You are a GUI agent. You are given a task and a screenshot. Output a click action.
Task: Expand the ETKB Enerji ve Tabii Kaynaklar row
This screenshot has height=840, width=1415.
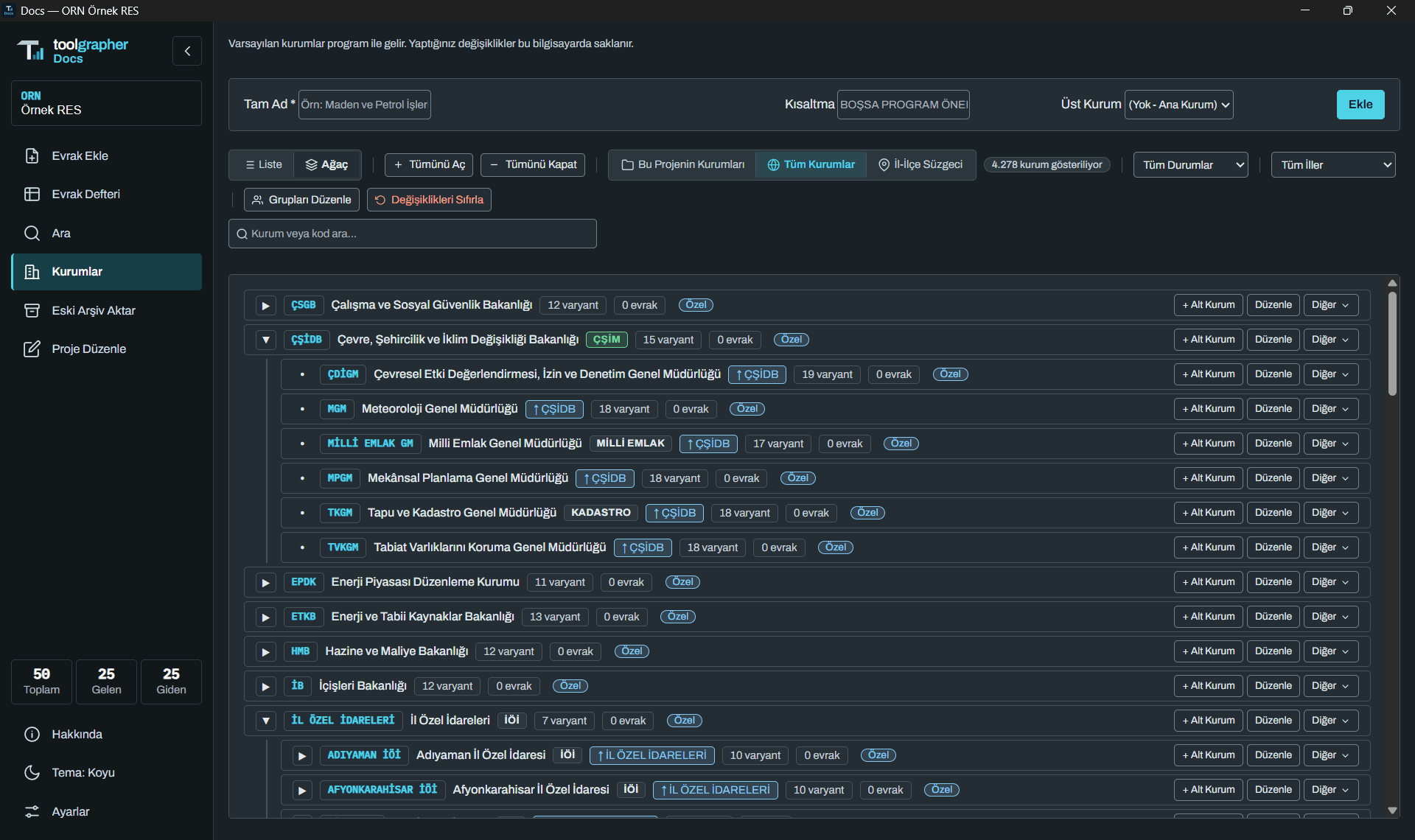tap(265, 617)
